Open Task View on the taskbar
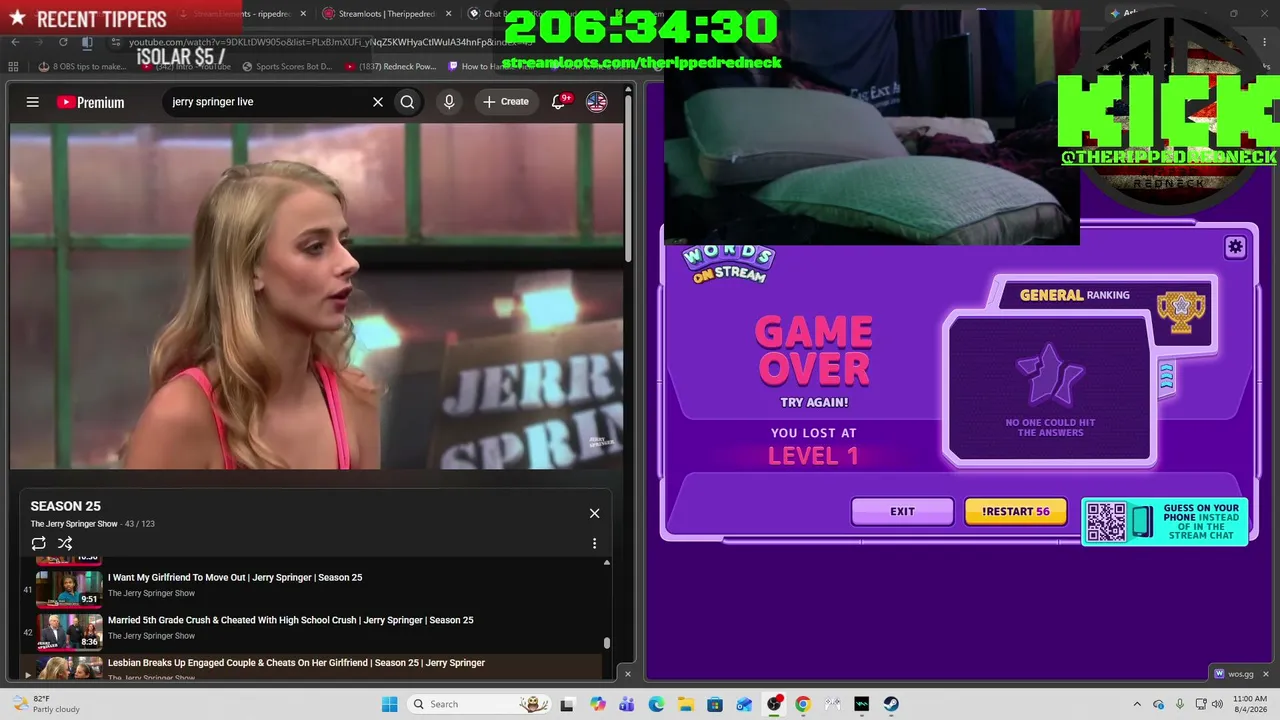 (x=567, y=704)
